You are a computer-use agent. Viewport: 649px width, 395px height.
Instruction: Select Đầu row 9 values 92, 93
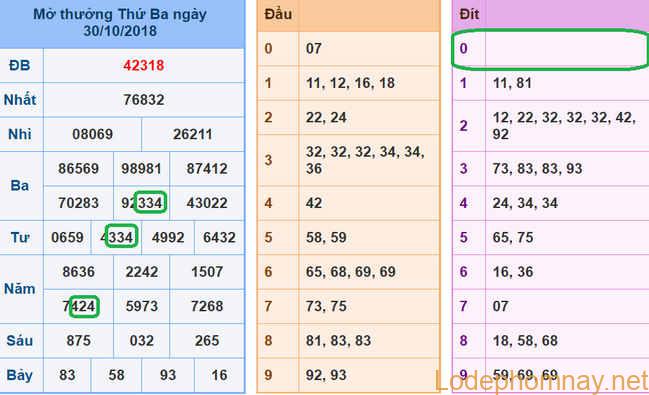[326, 375]
